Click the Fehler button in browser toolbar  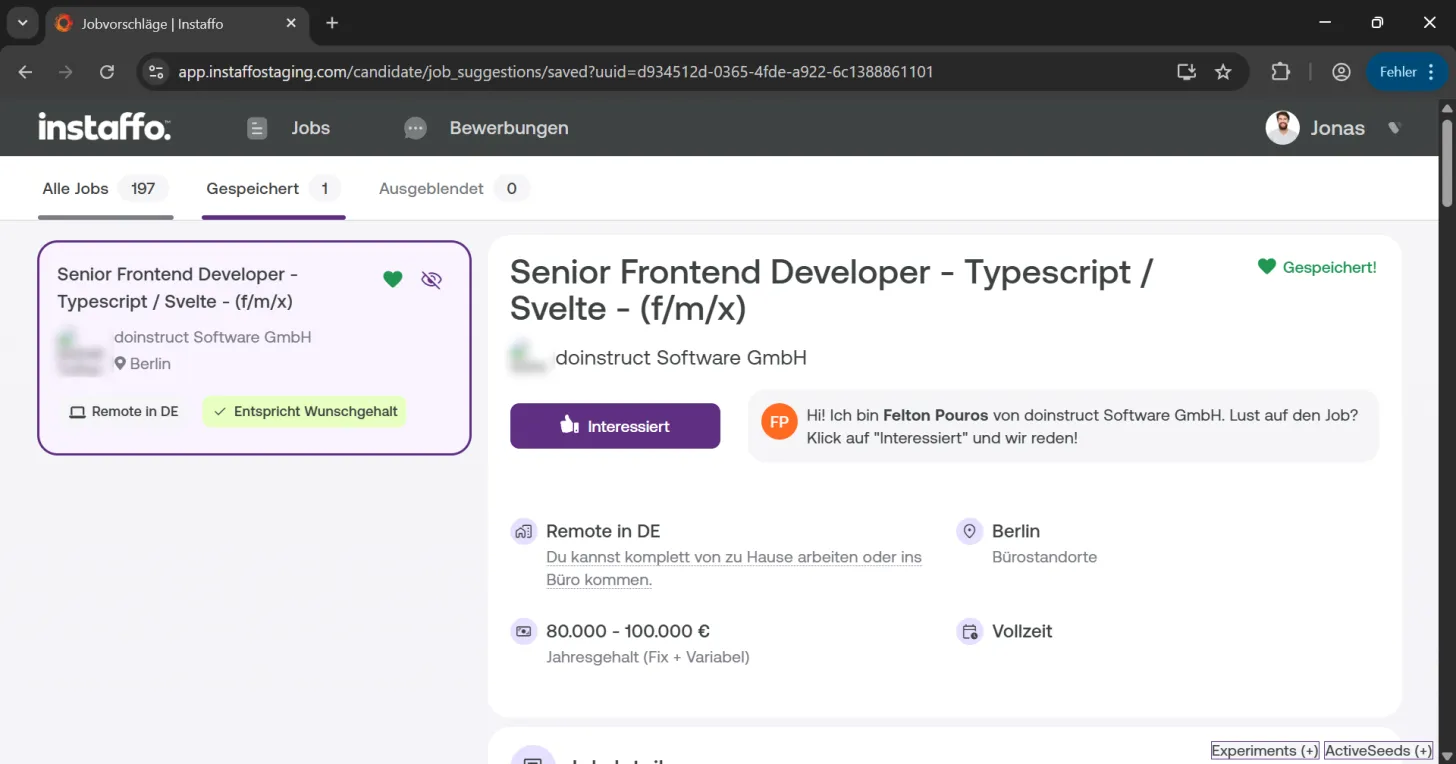pos(1407,72)
